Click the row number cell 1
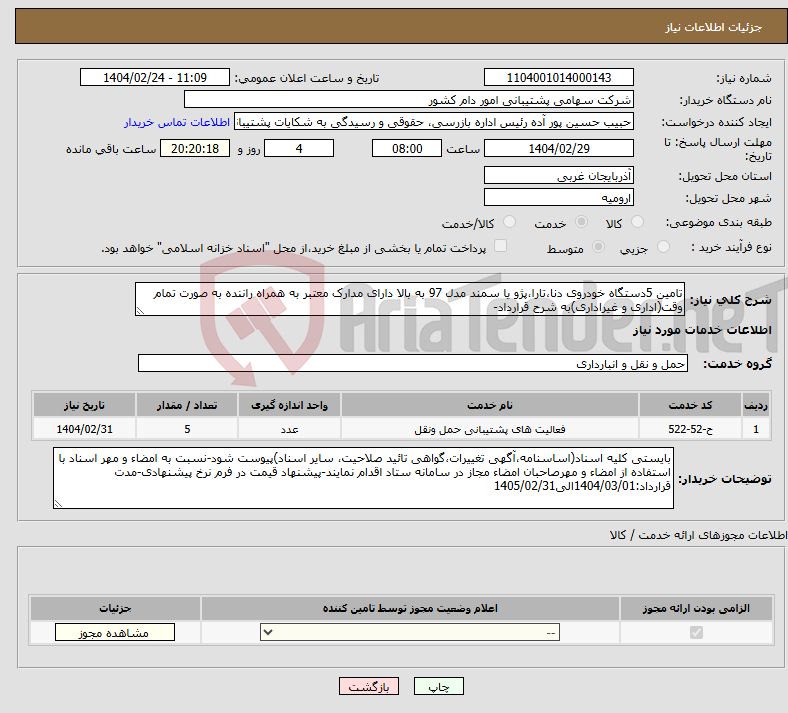 756,430
